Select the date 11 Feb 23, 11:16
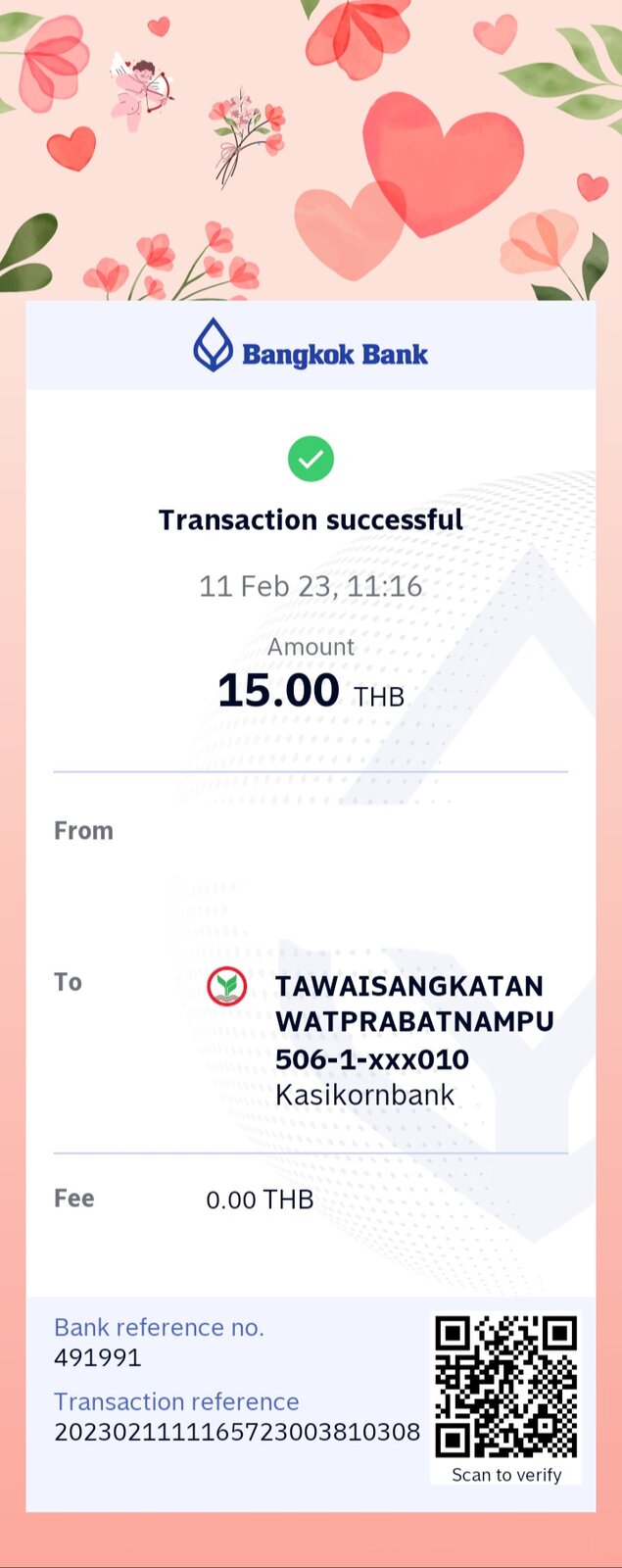This screenshot has width=622, height=1568. click(x=311, y=586)
